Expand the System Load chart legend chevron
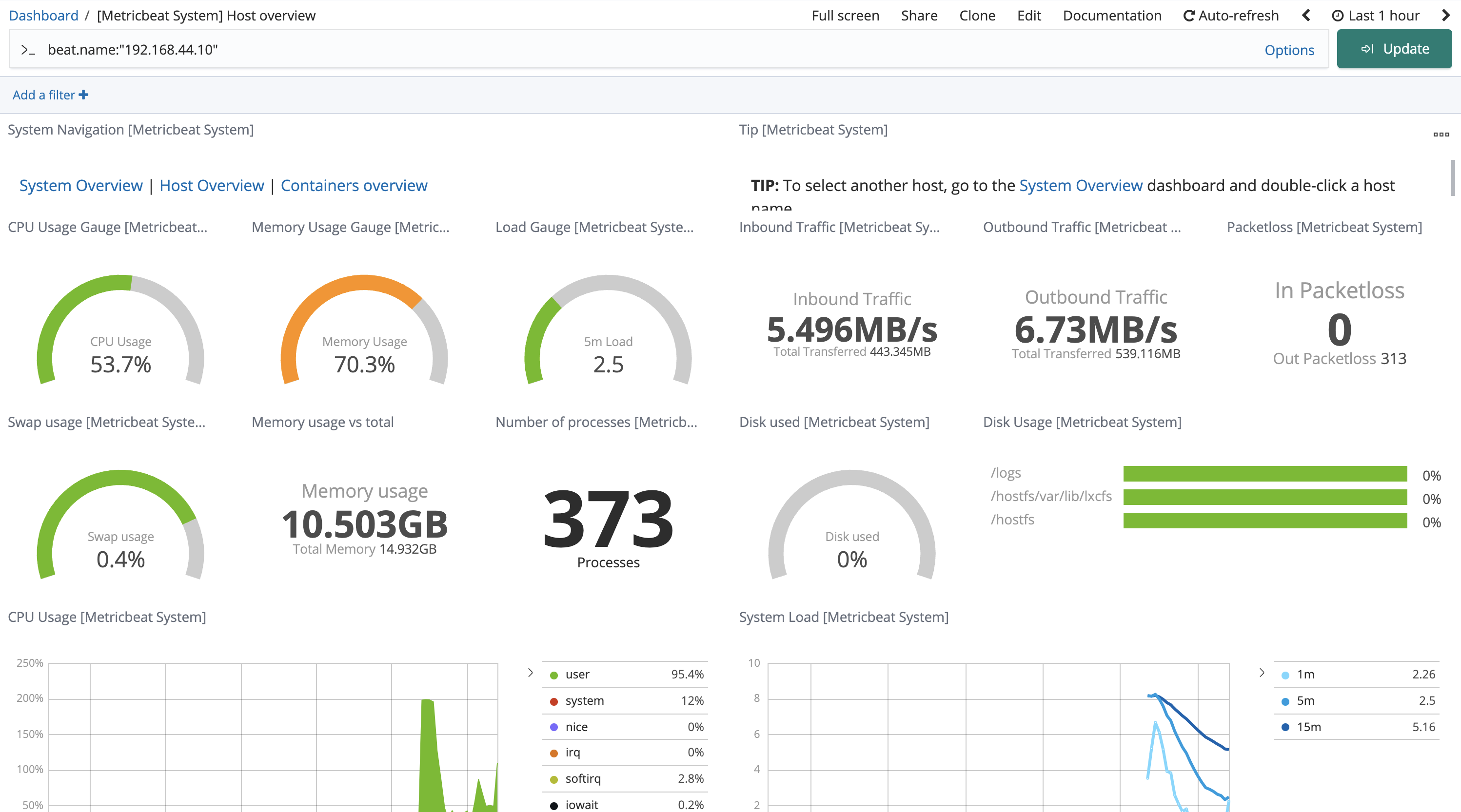 (1262, 673)
